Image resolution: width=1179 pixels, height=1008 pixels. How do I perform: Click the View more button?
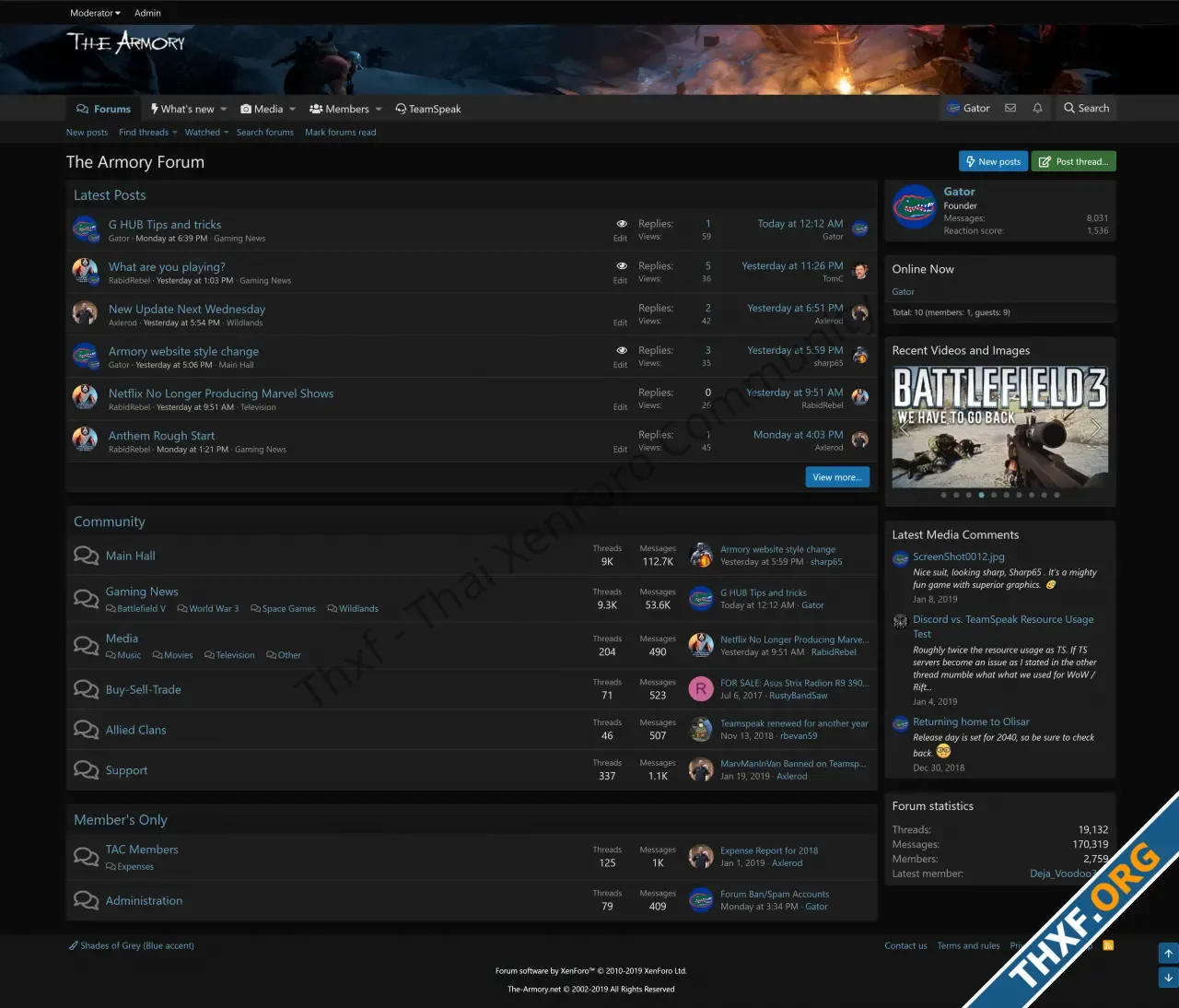click(837, 477)
